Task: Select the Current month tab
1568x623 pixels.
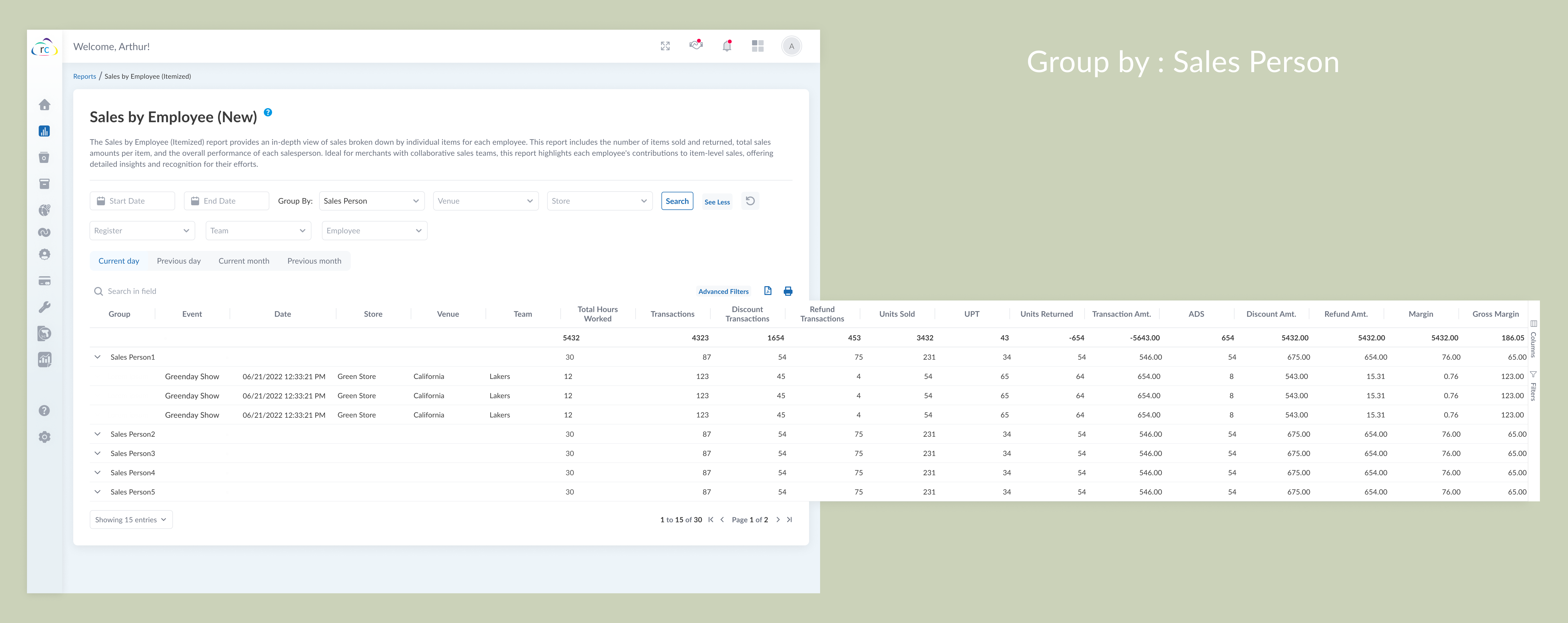Action: pyautogui.click(x=244, y=261)
